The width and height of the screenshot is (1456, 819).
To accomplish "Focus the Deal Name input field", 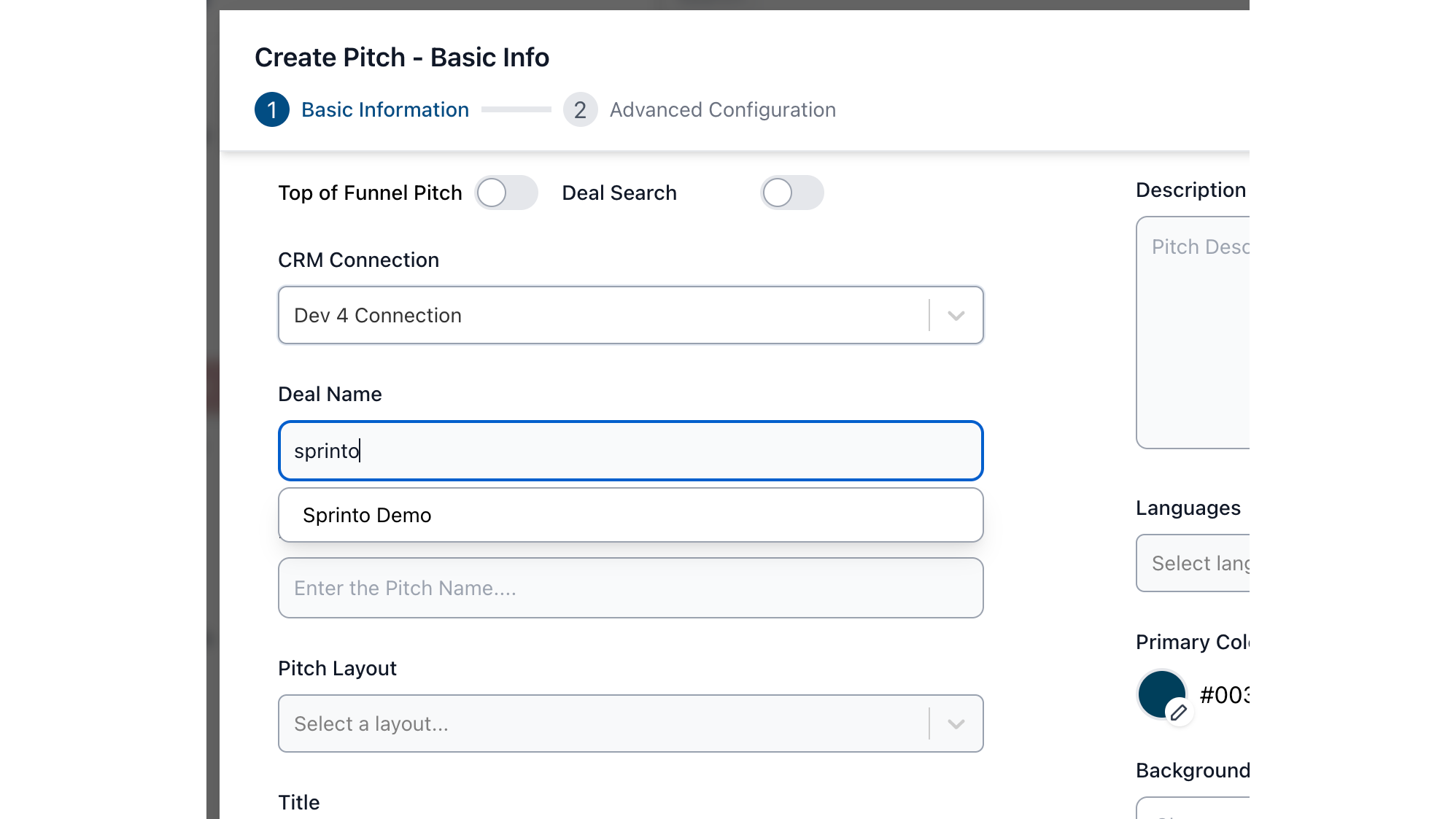I will (x=630, y=451).
